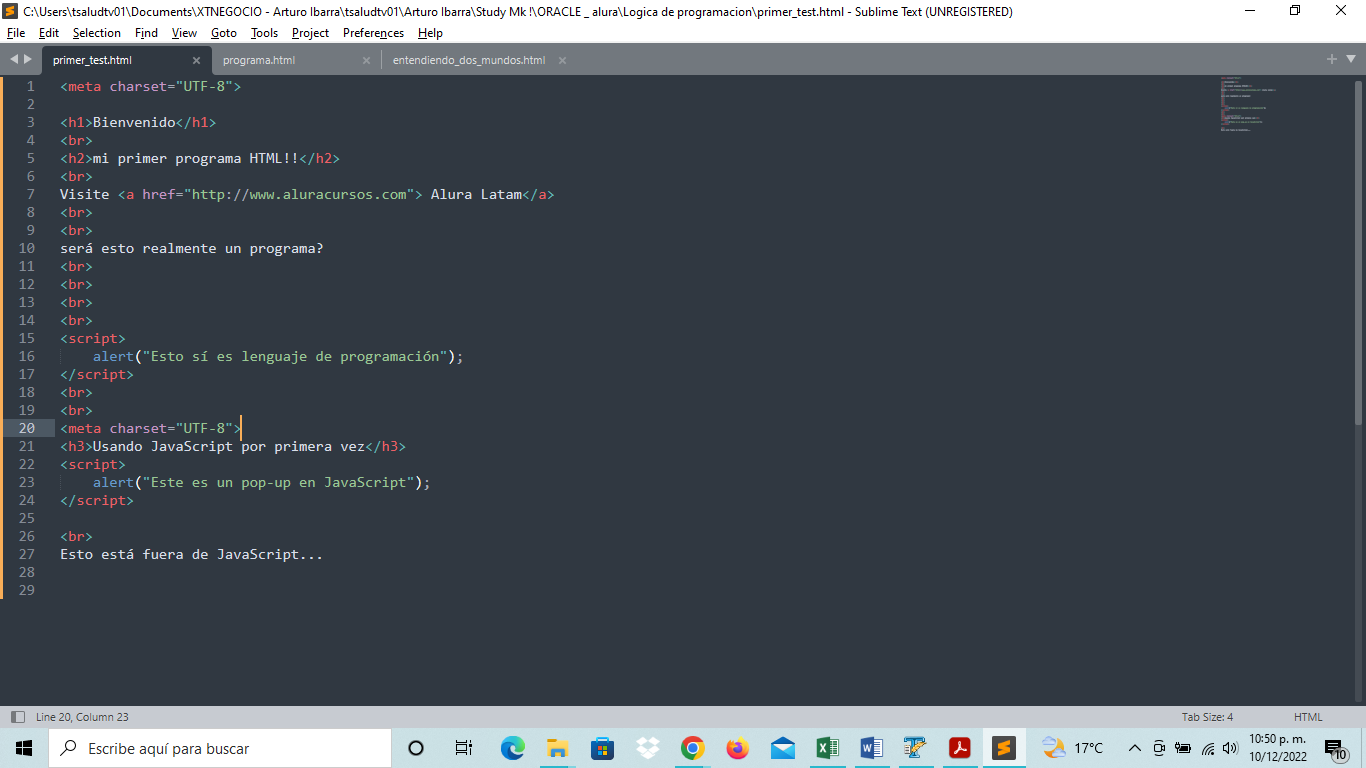Image resolution: width=1366 pixels, height=768 pixels.
Task: Open Task View in taskbar
Action: [x=463, y=748]
